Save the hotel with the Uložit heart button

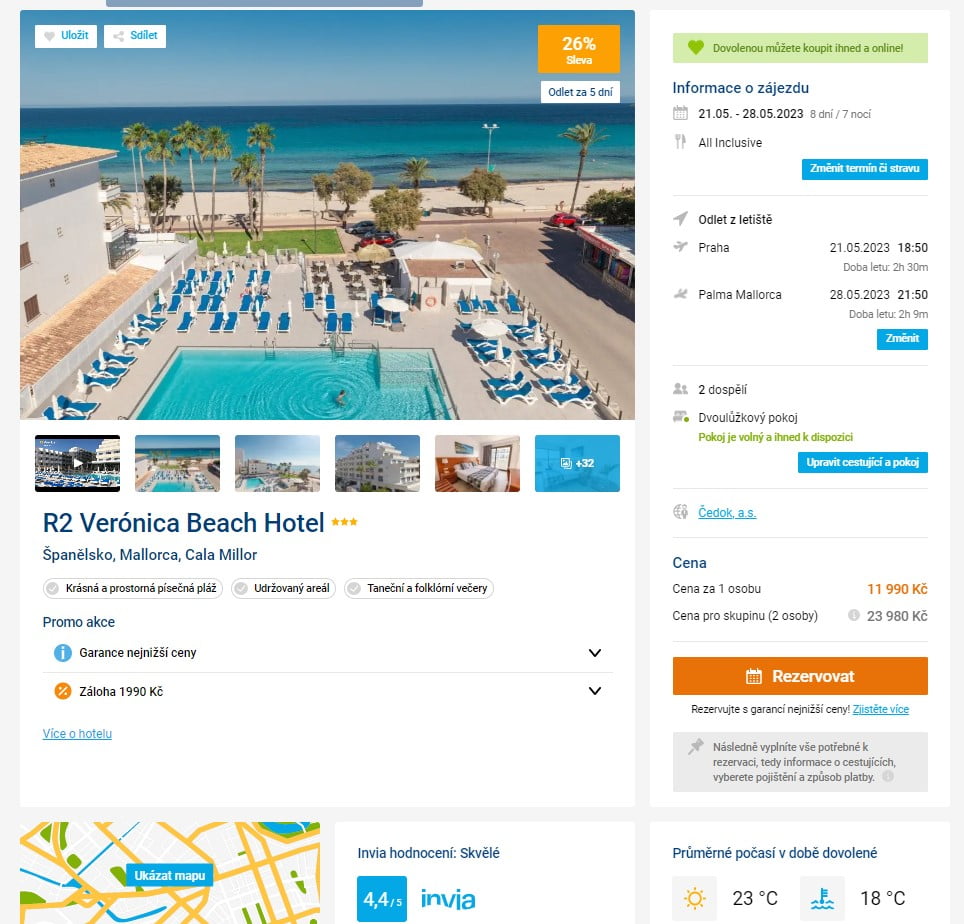(66, 36)
